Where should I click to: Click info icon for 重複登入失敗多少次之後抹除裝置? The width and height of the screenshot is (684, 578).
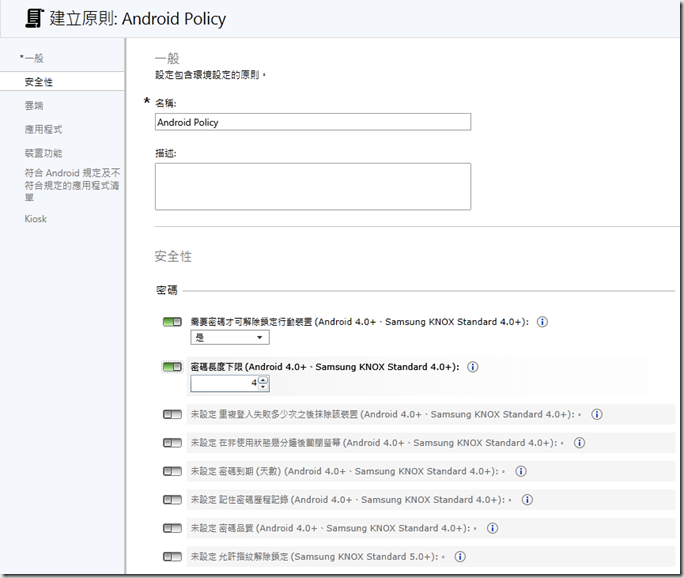point(597,414)
